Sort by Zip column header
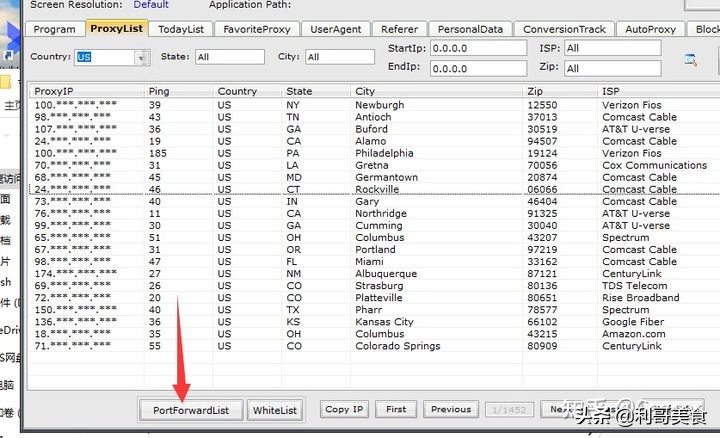This screenshot has height=438, width=720. point(560,91)
